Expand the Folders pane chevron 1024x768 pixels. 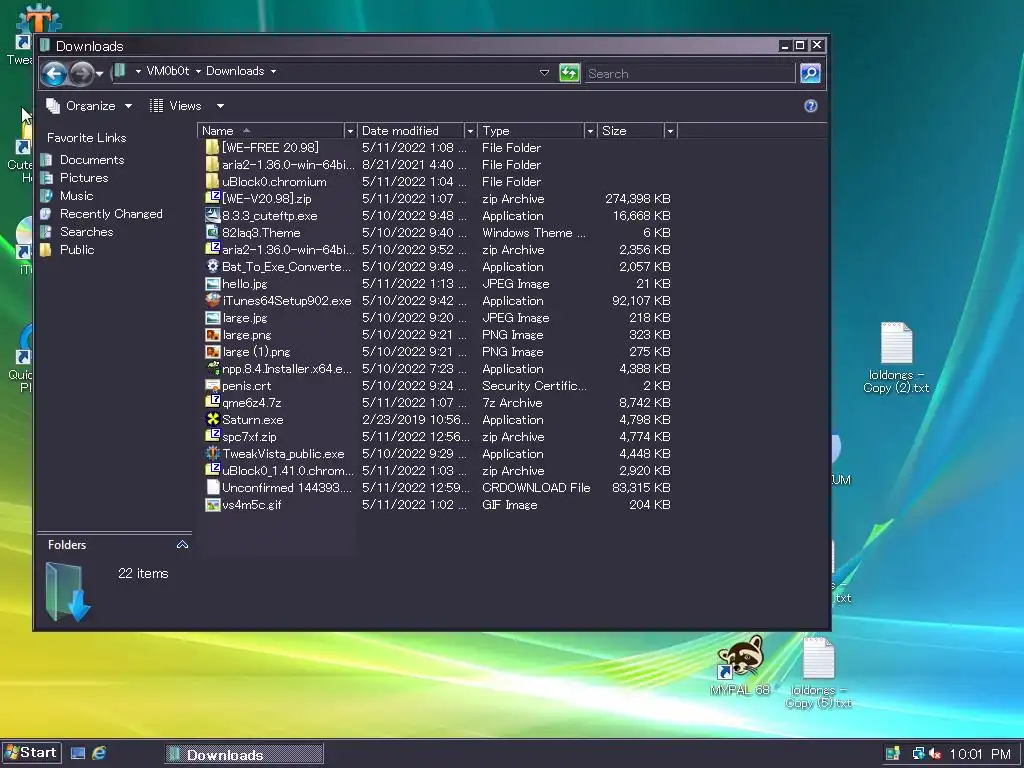(x=182, y=545)
